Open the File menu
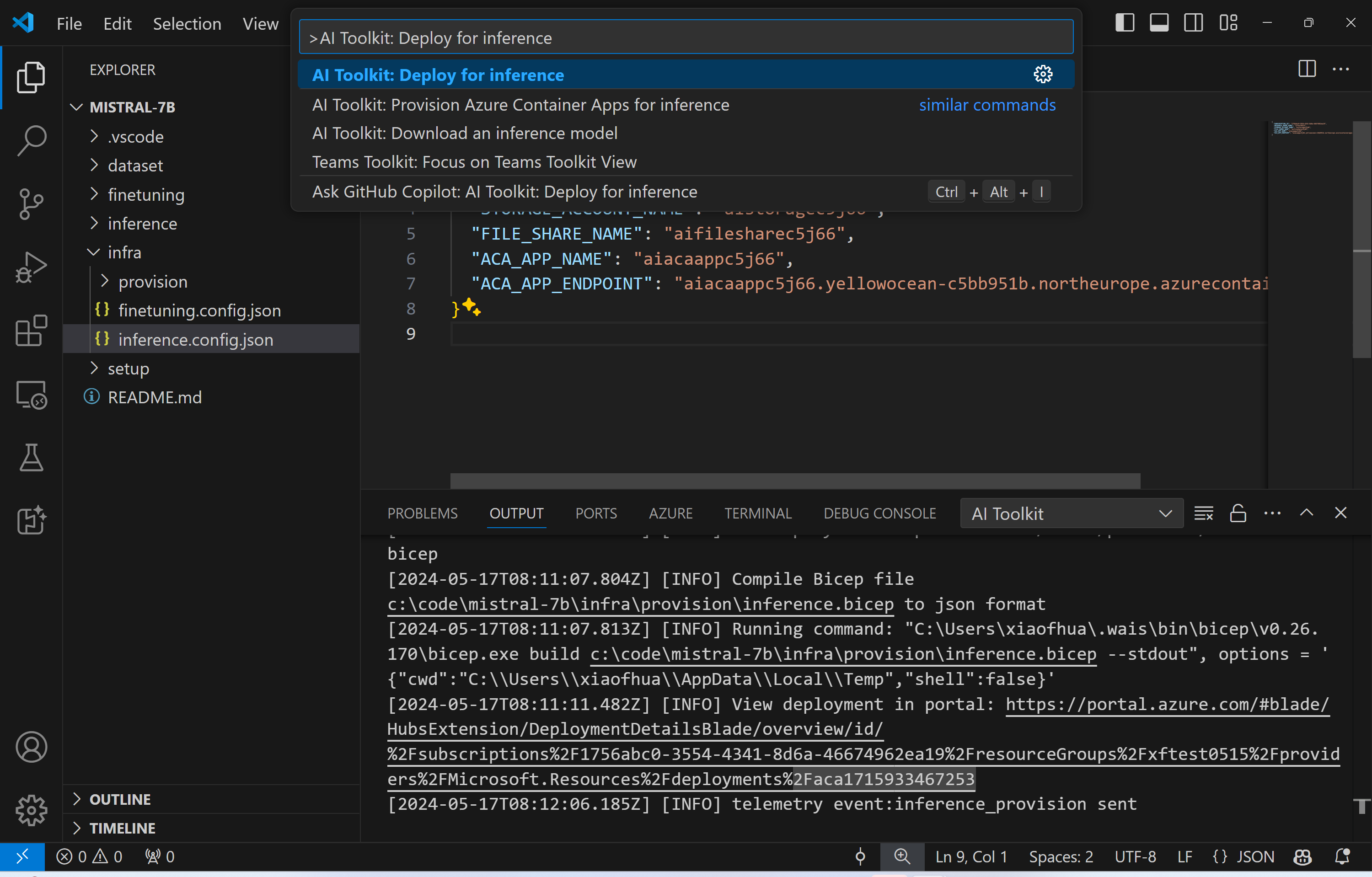 (x=69, y=23)
